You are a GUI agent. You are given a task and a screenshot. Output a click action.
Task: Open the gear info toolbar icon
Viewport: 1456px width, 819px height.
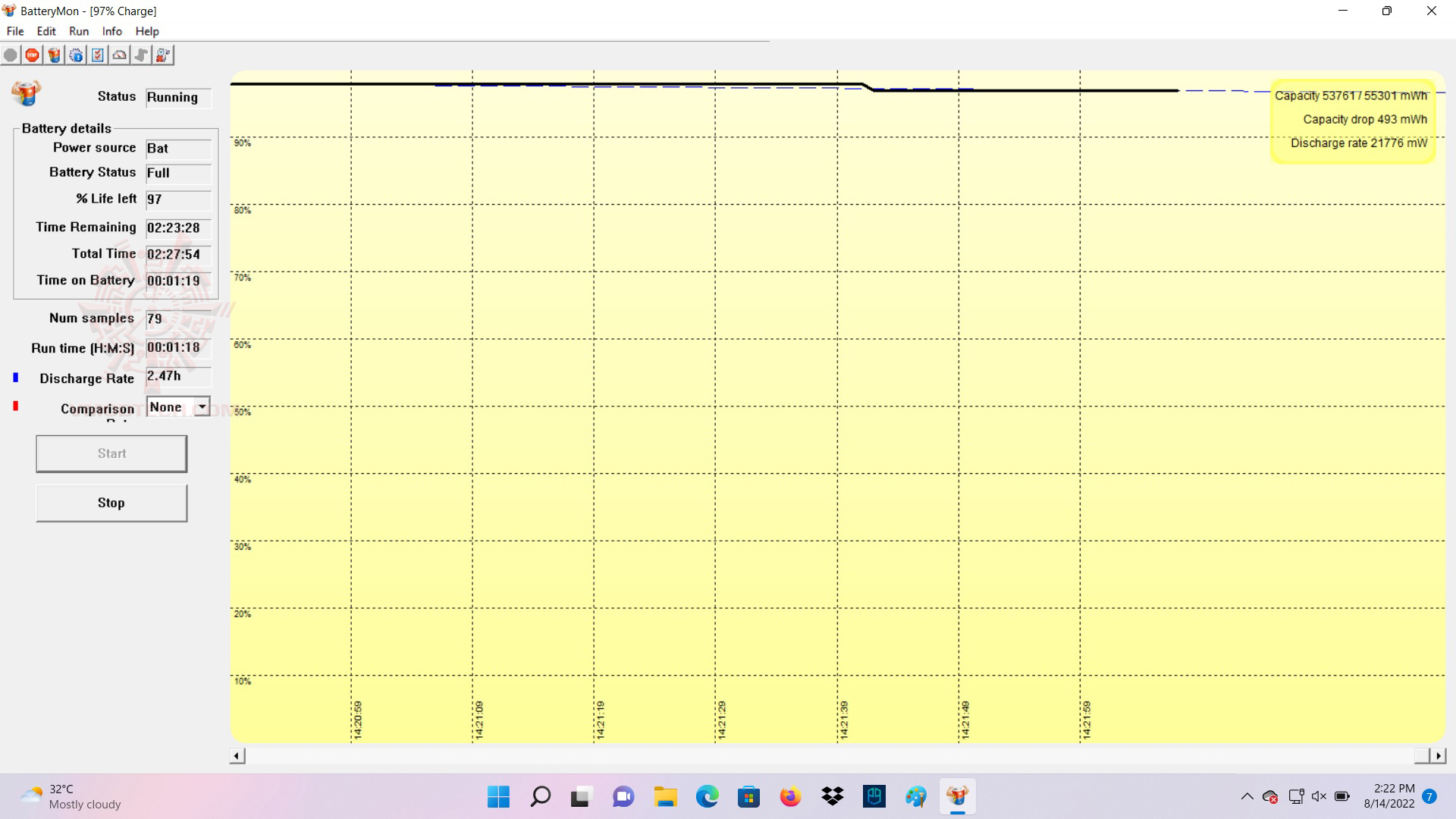point(76,55)
